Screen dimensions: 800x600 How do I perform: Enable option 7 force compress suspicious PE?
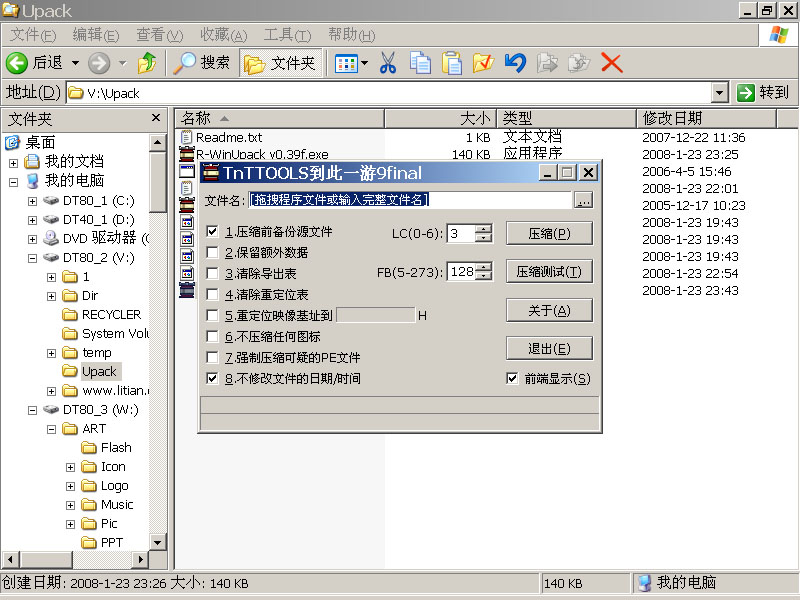point(212,357)
